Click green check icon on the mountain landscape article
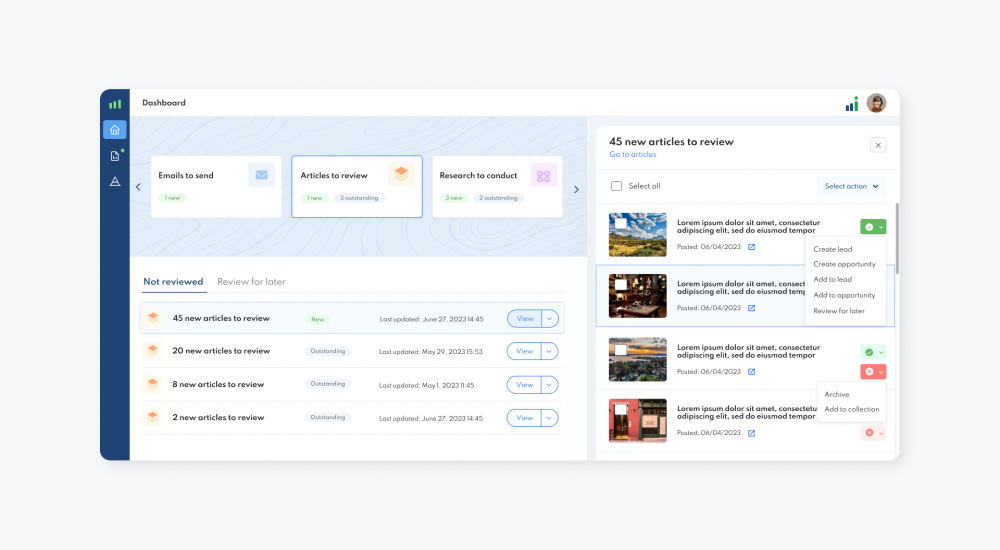The image size is (1000, 550). point(869,227)
